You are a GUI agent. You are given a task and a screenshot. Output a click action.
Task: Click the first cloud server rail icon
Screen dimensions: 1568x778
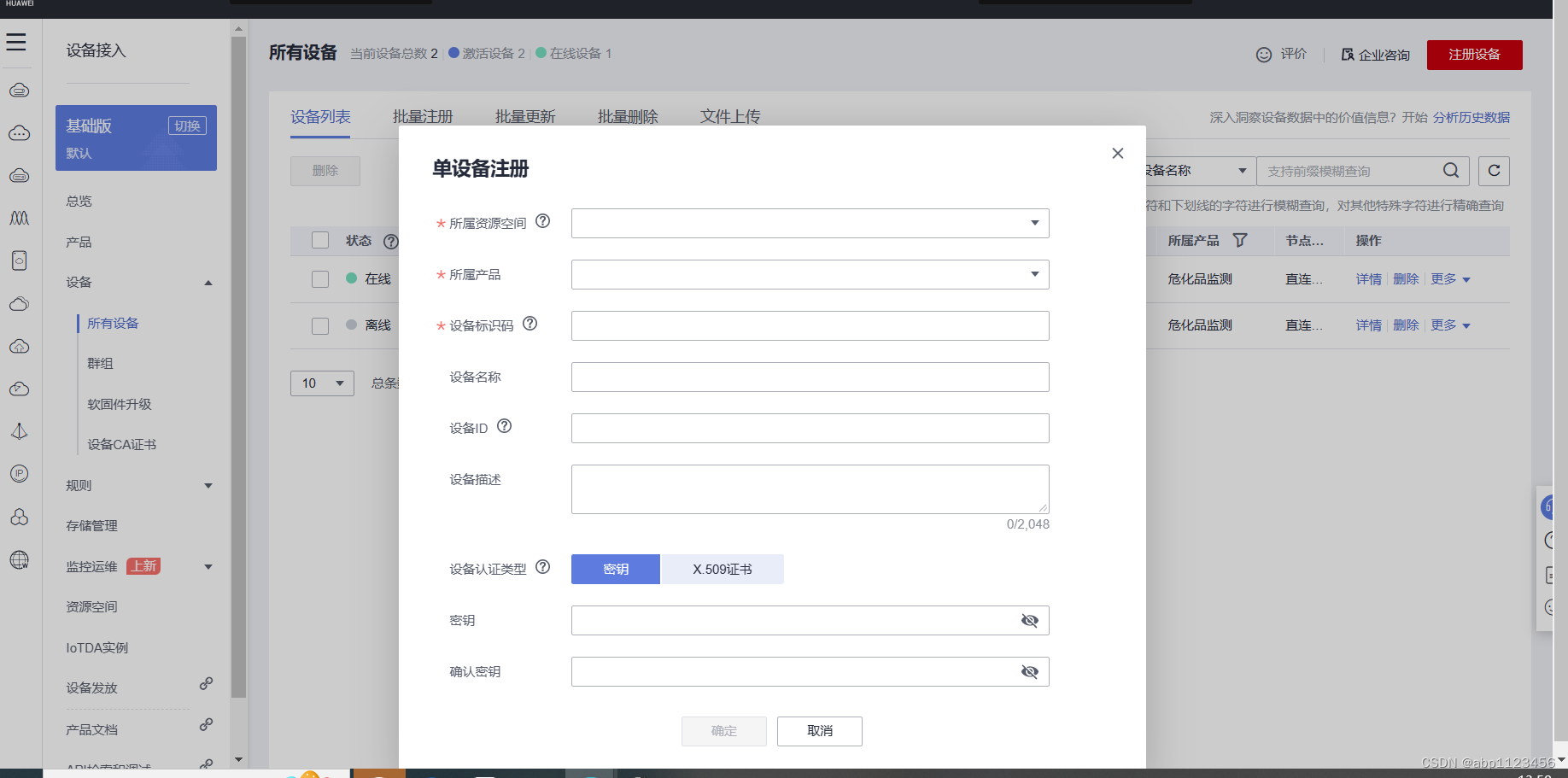[x=19, y=90]
